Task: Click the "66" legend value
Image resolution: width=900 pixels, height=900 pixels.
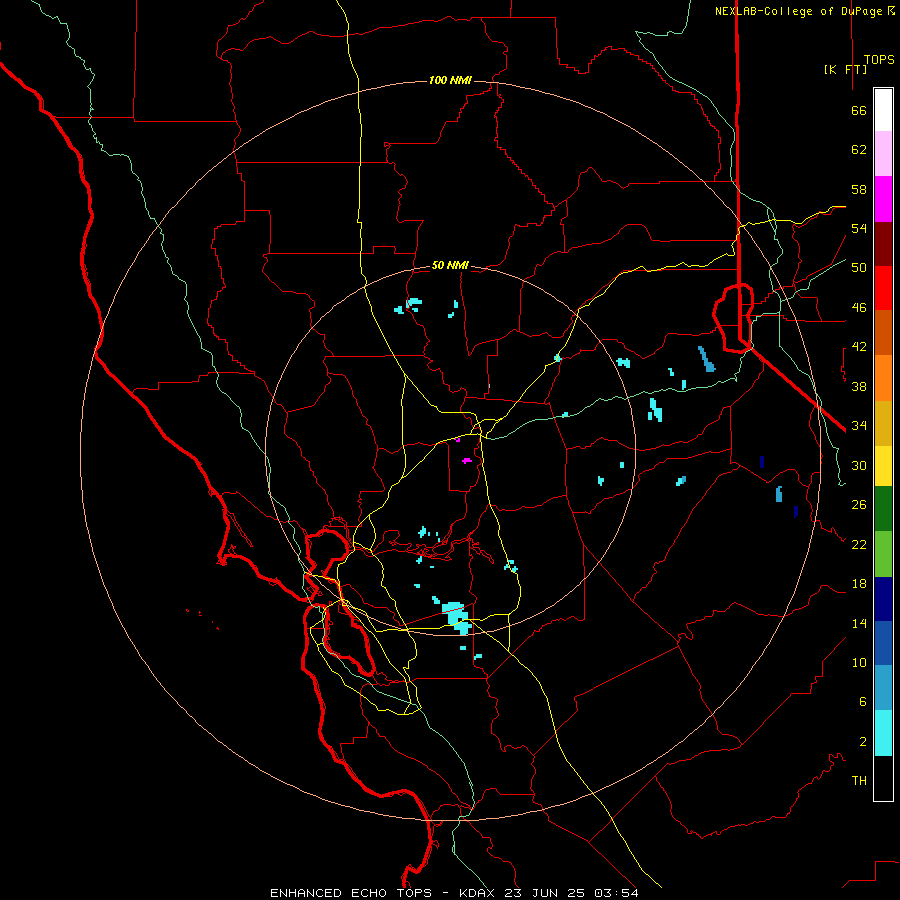Action: coord(859,111)
